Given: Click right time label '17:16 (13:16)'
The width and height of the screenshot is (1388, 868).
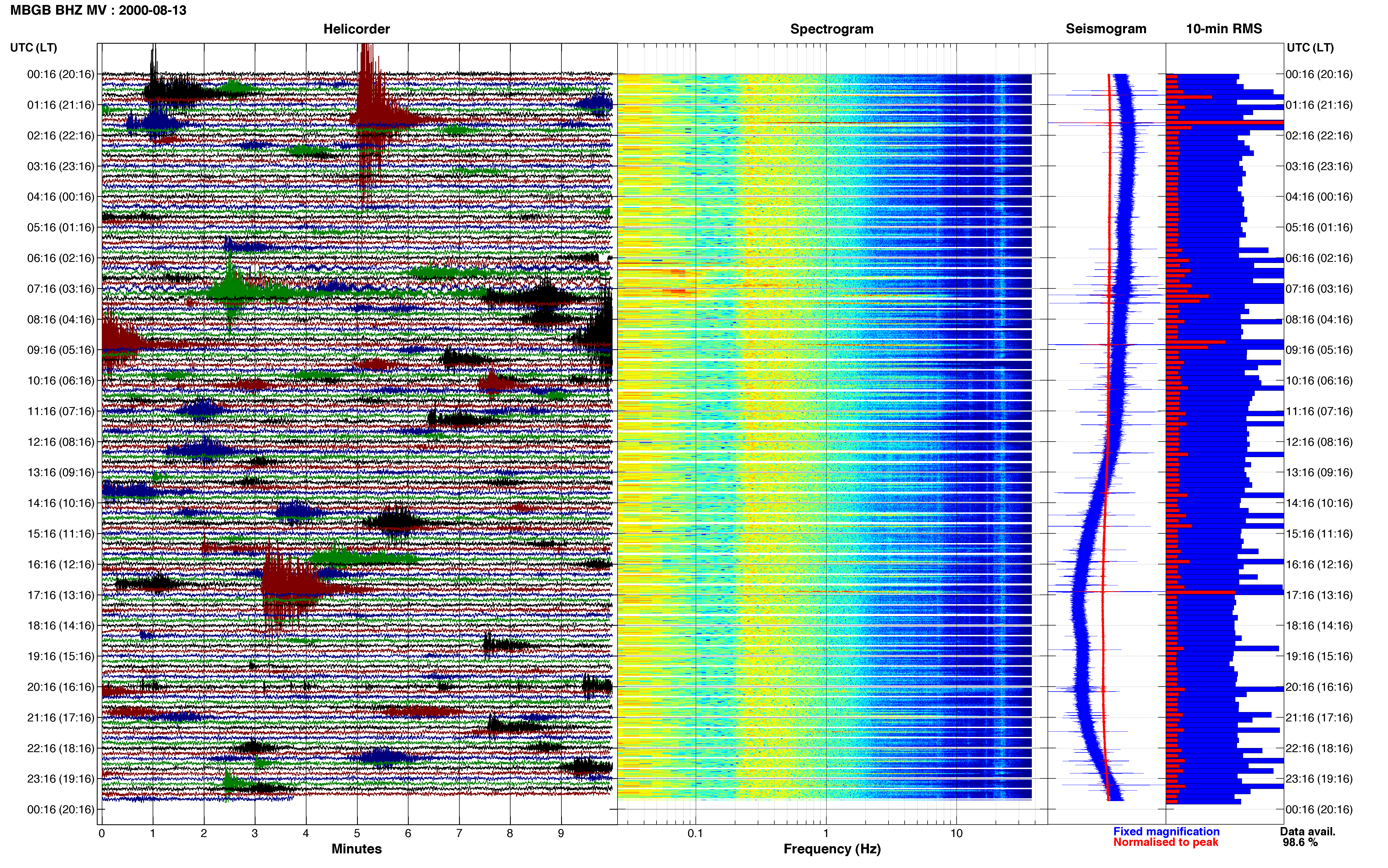Looking at the screenshot, I should [x=1319, y=595].
